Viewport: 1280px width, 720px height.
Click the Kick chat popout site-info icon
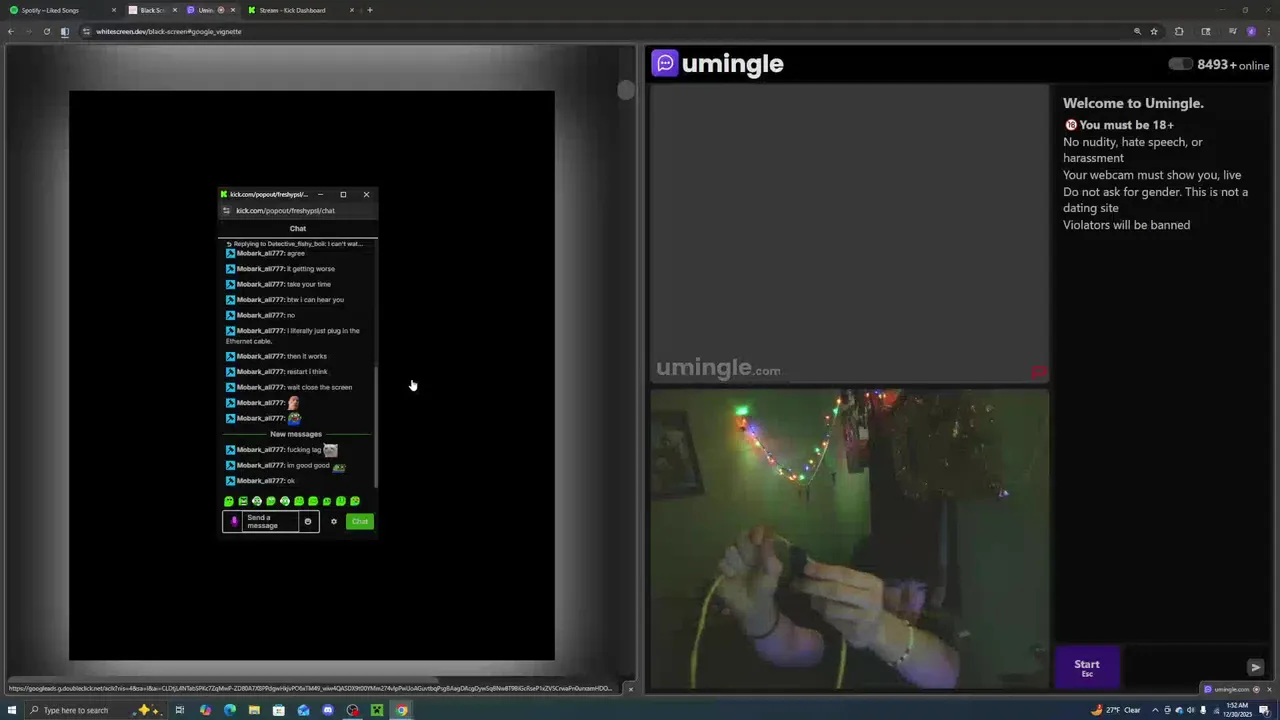(226, 211)
